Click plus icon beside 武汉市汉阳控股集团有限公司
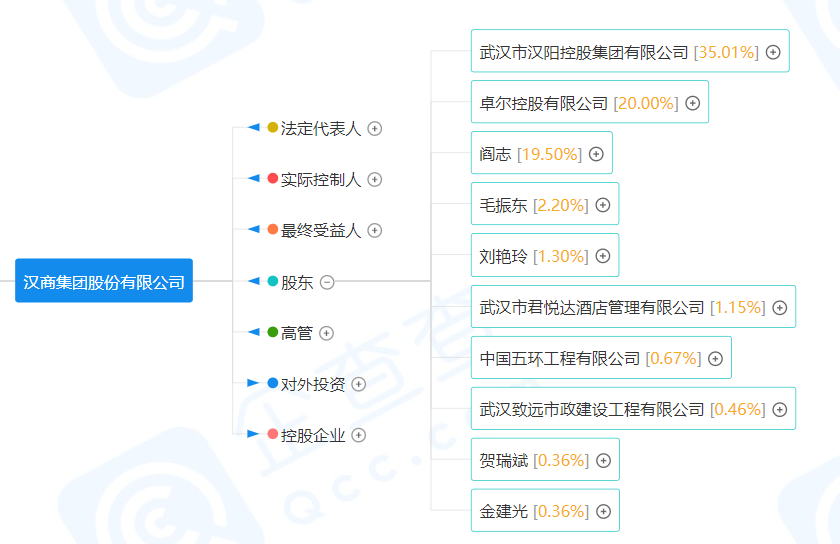 tap(773, 52)
